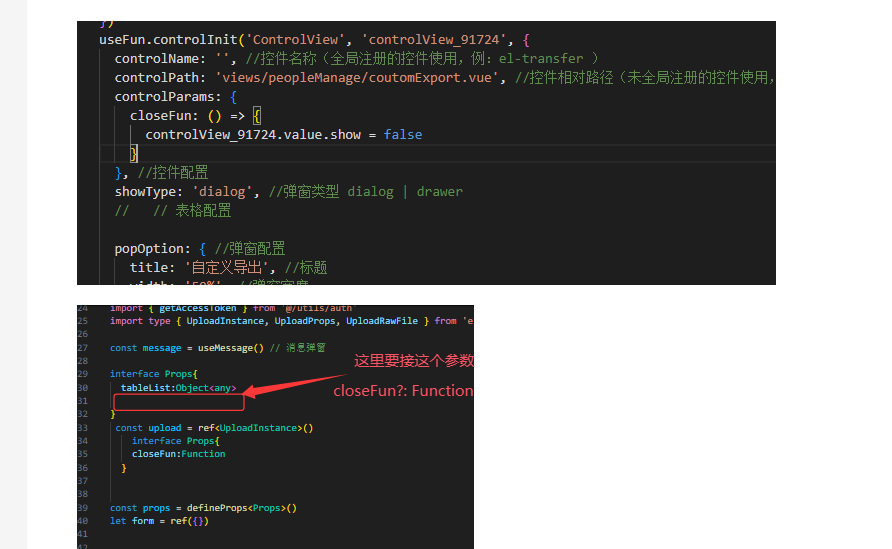Click the 'popOption' property name
This screenshot has height=549, width=892.
151,248
